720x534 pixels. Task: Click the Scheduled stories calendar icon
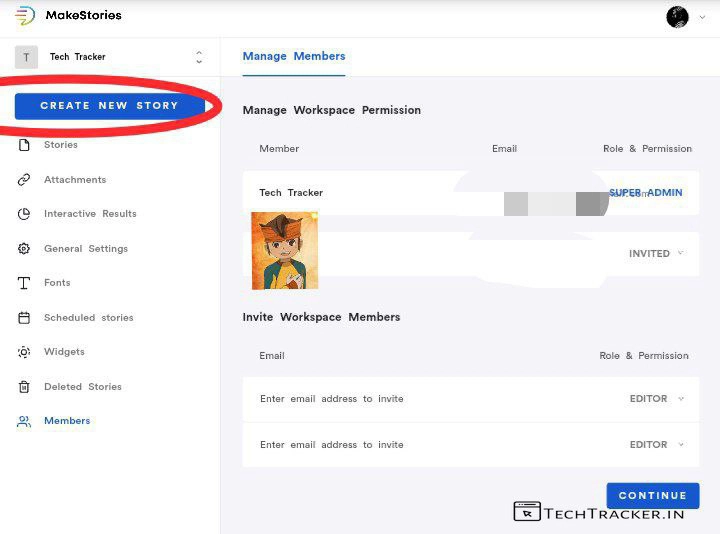coord(24,318)
